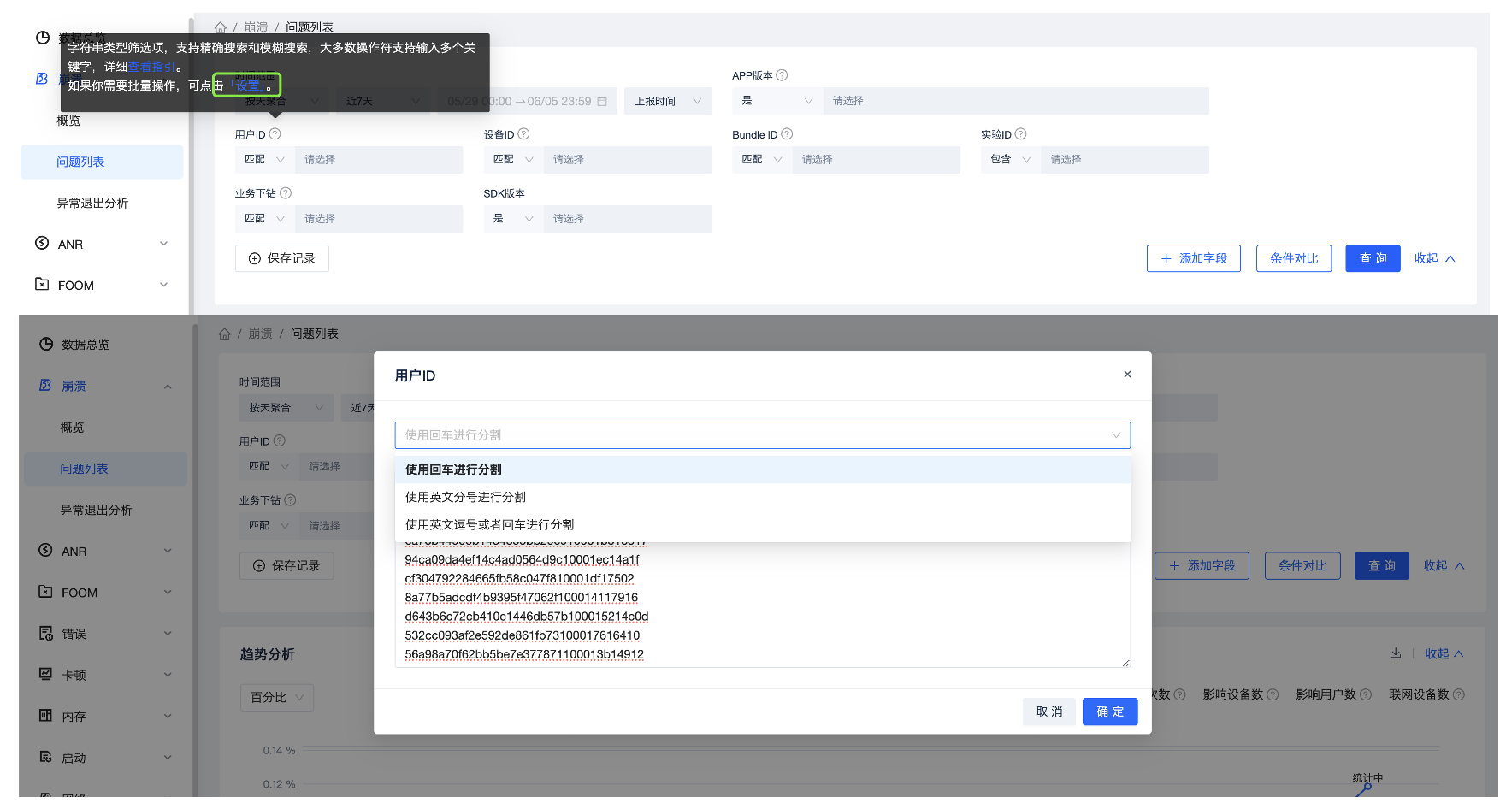Click 添加字段 button in top screenshot

(1194, 258)
